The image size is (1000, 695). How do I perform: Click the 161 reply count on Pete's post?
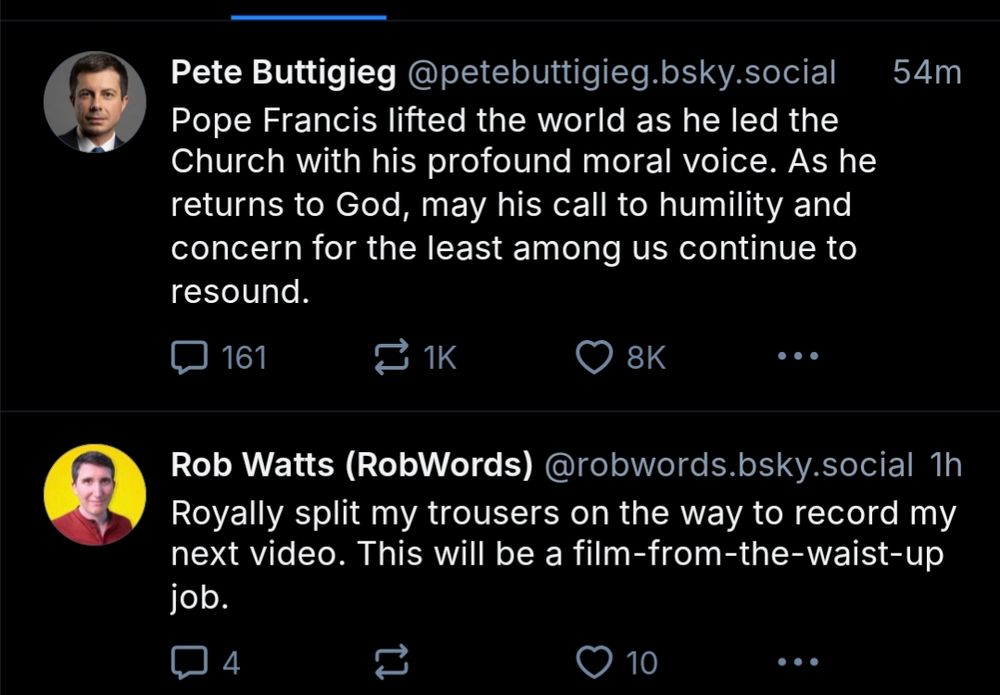[x=243, y=357]
